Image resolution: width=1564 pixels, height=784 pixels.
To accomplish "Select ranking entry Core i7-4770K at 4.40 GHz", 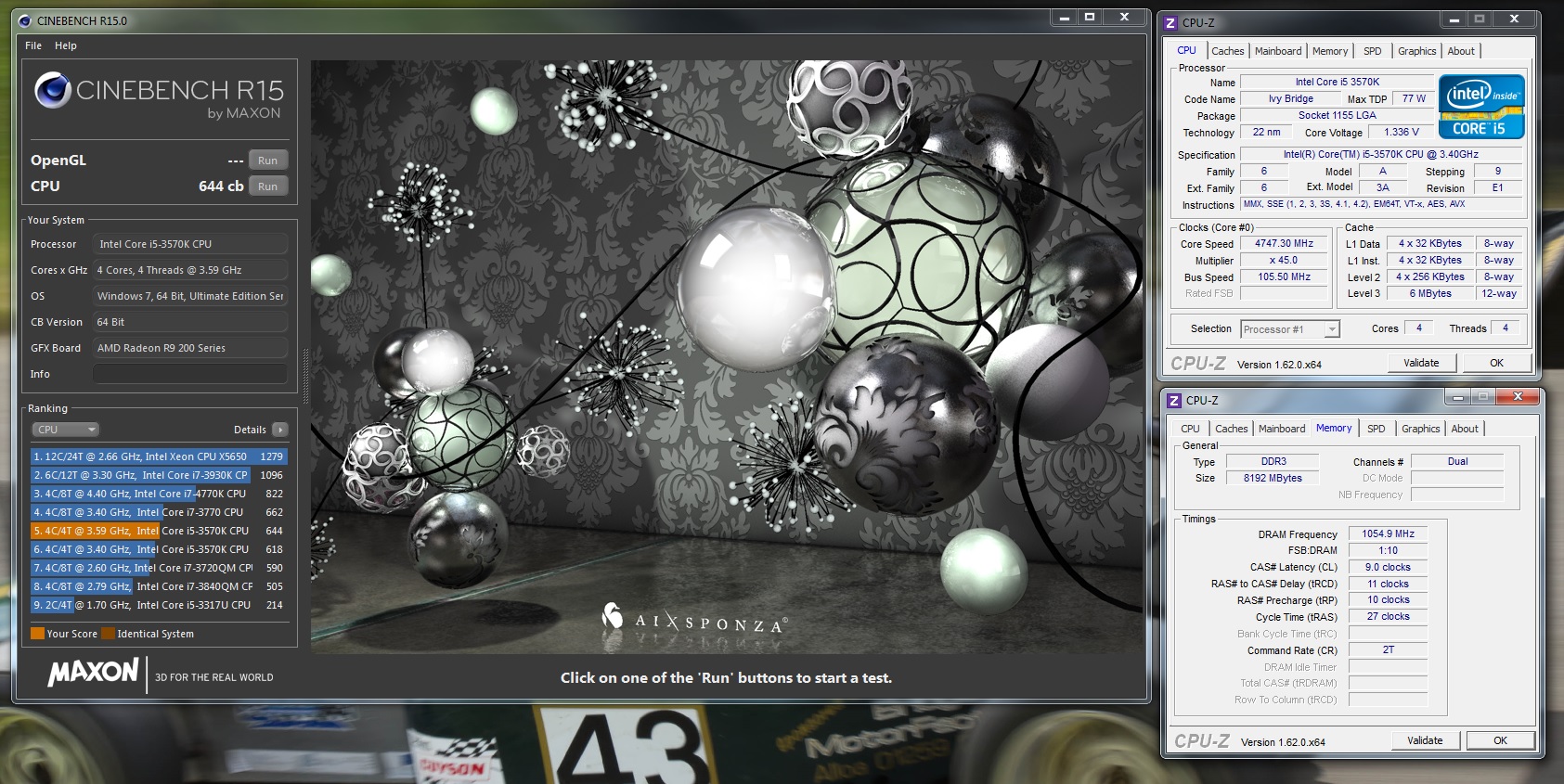I will tap(159, 494).
